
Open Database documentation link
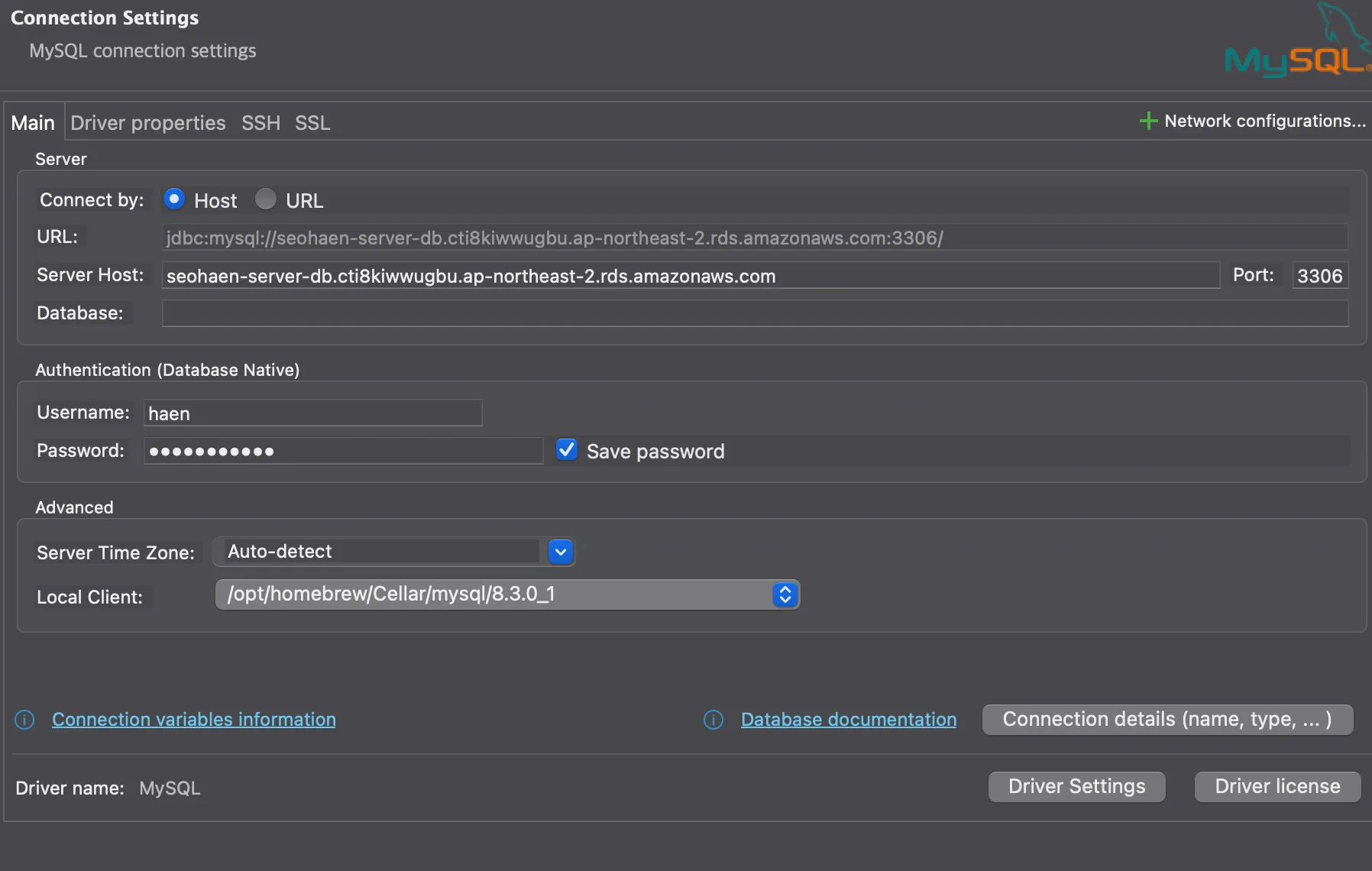[849, 720]
